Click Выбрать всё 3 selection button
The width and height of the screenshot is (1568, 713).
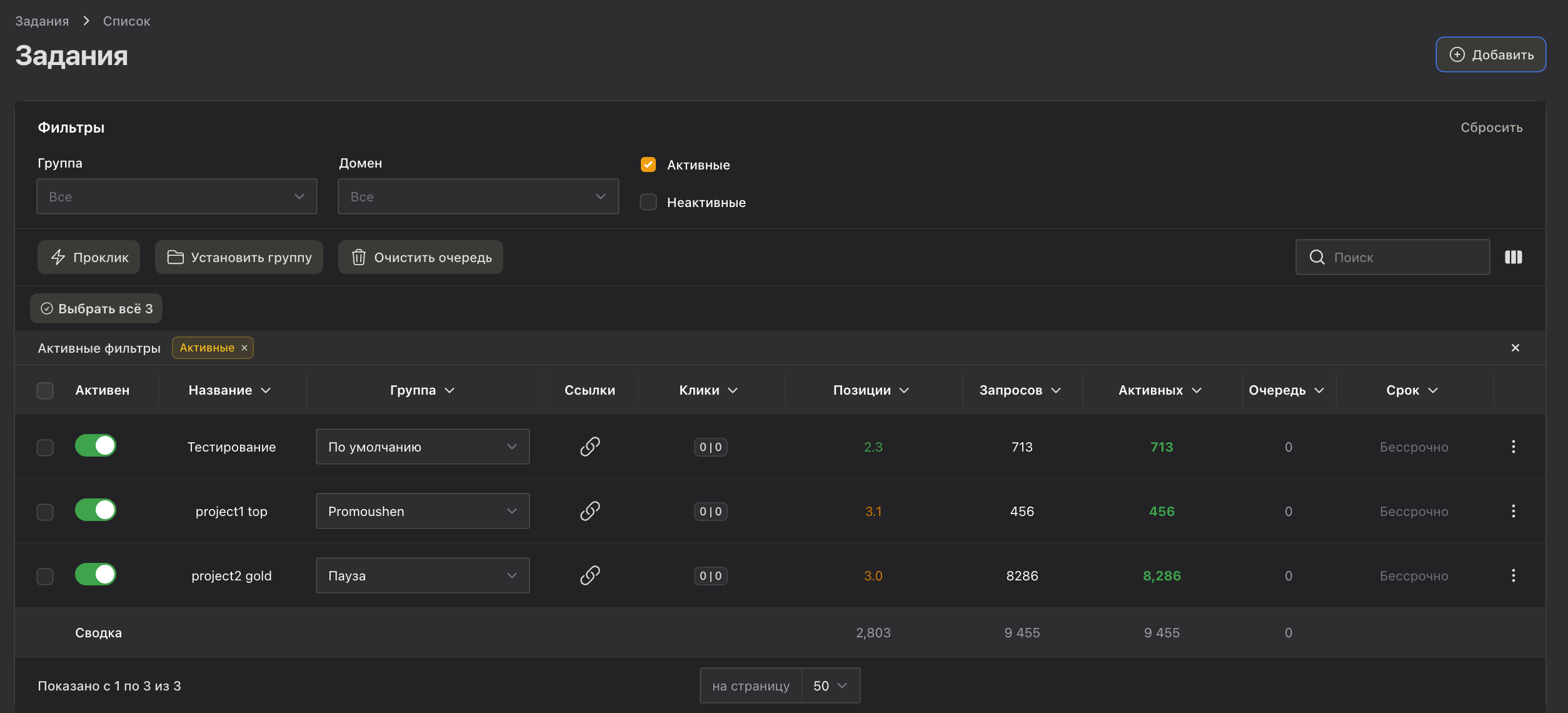click(x=96, y=308)
